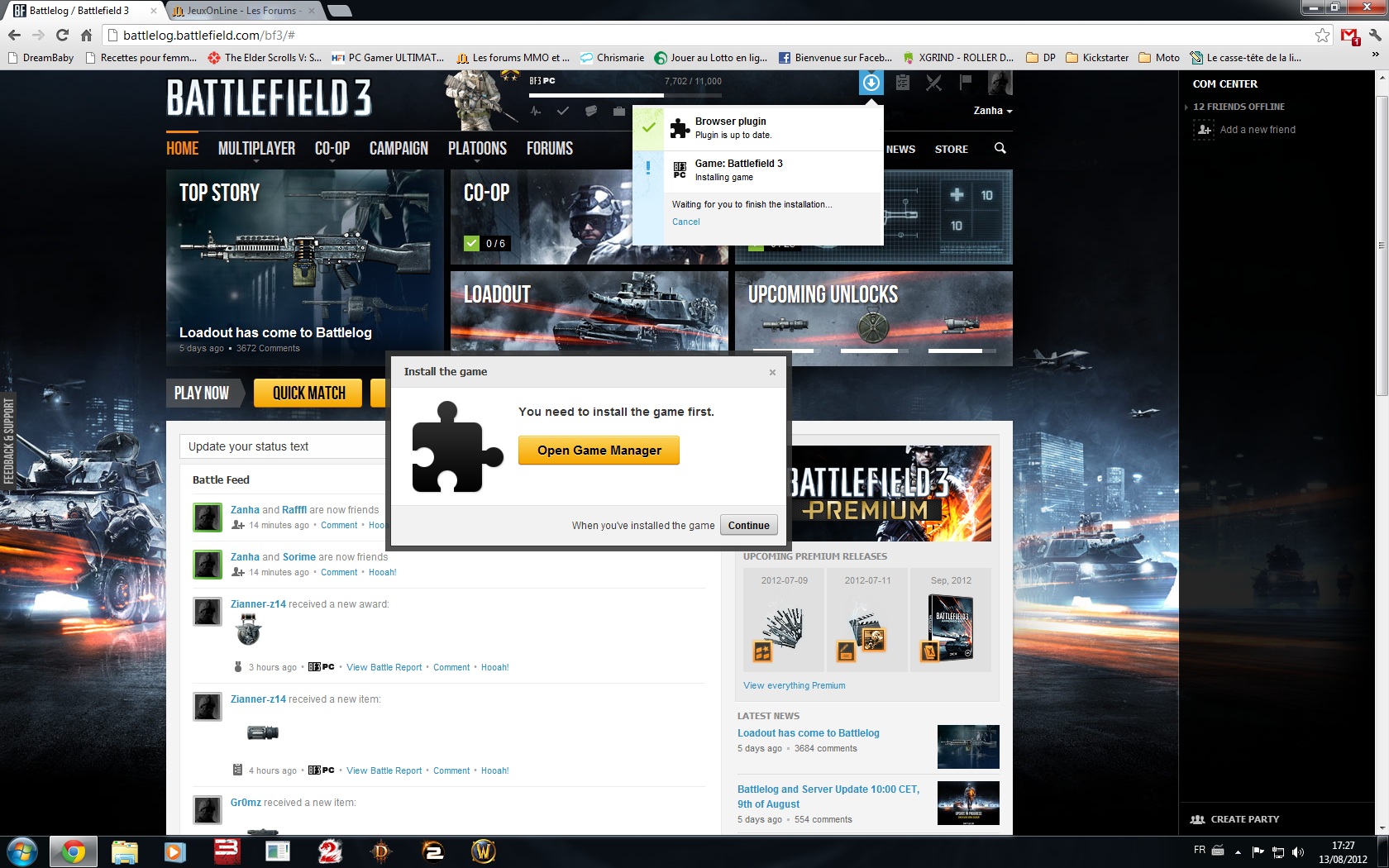Viewport: 1389px width, 868px height.
Task: Click the search magnifier icon
Action: pyautogui.click(x=1000, y=149)
